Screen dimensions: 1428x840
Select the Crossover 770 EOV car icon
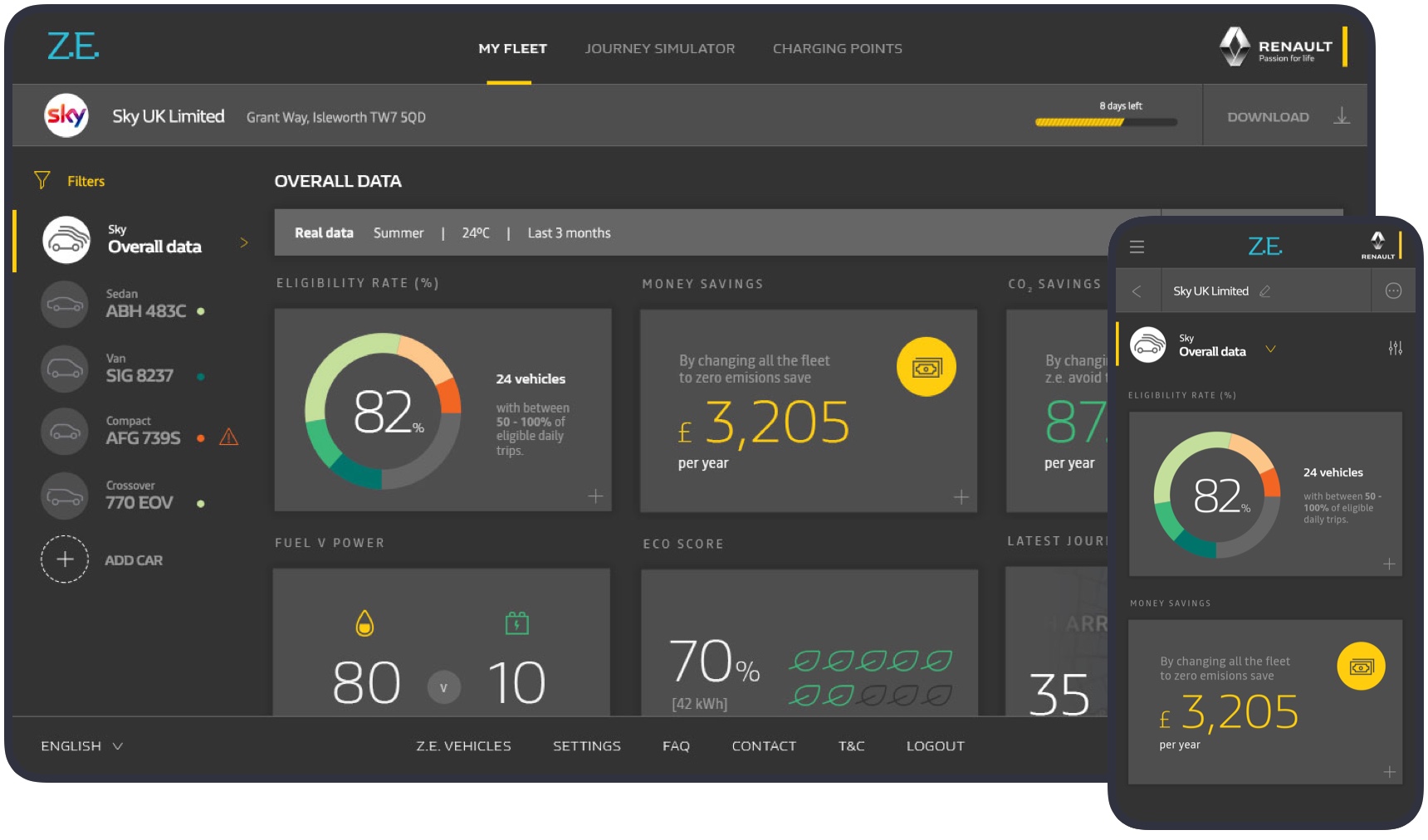(x=64, y=496)
